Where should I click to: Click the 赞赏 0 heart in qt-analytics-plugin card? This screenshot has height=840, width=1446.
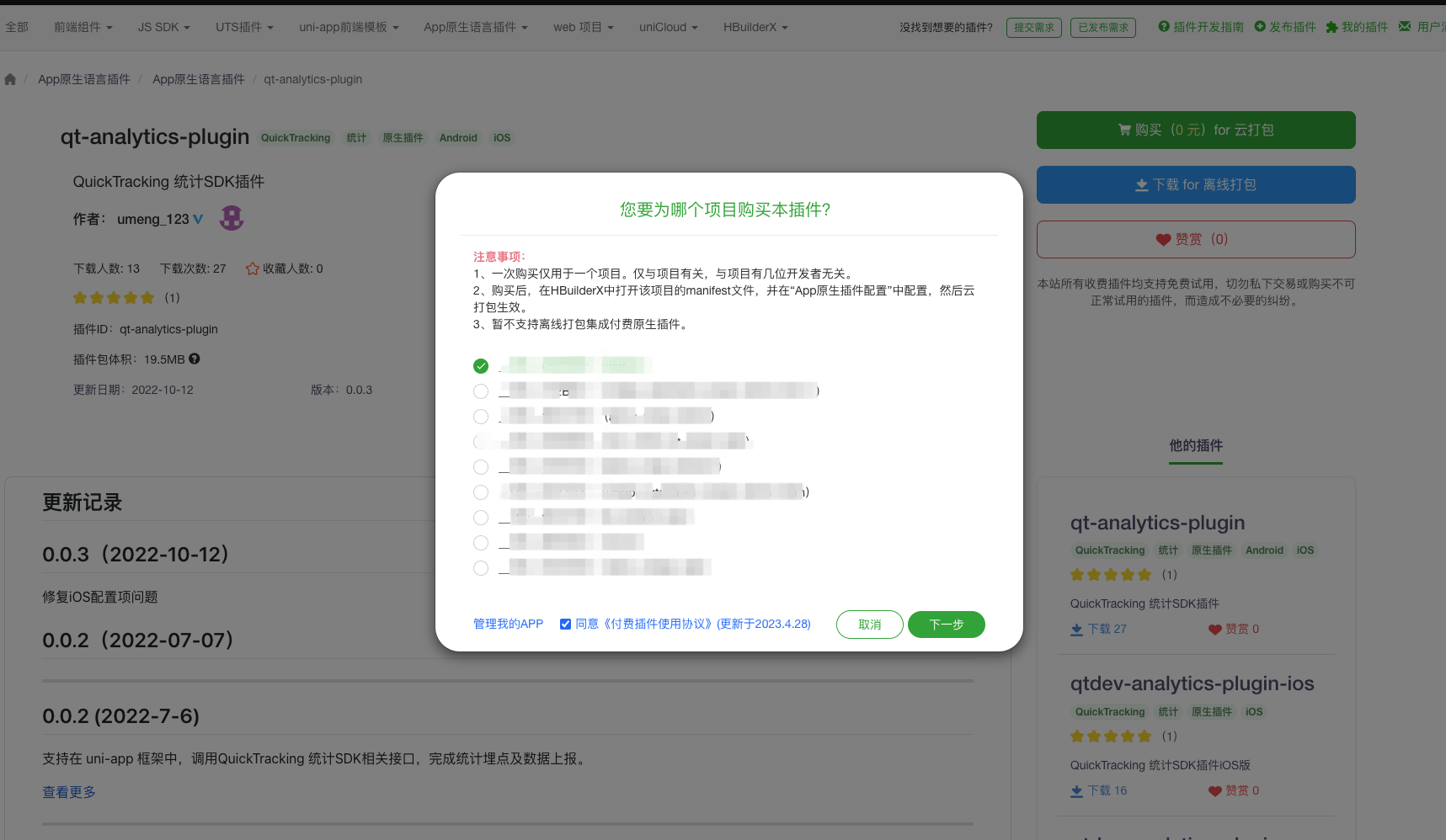coord(1214,630)
